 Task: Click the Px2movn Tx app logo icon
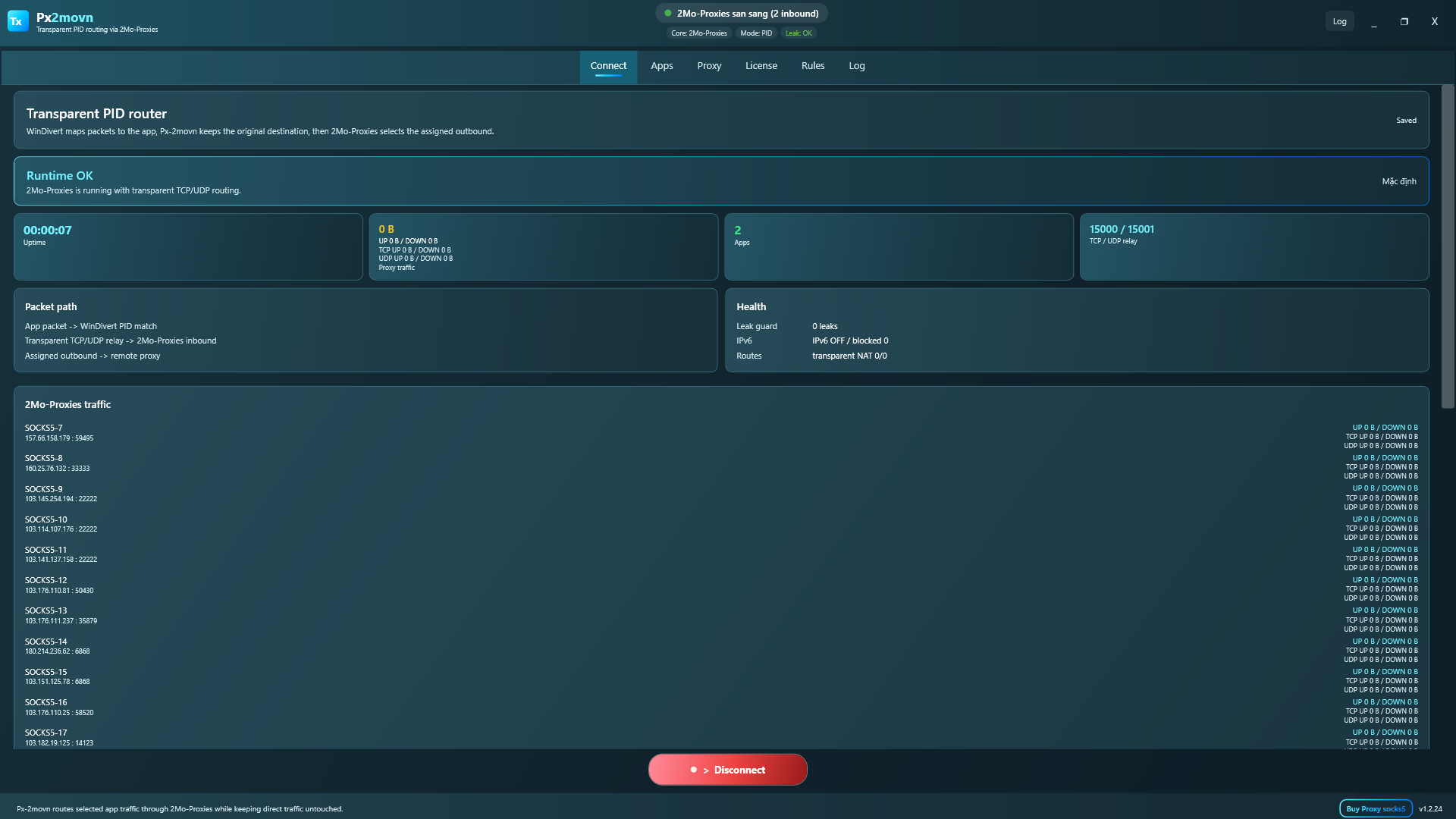coord(17,21)
